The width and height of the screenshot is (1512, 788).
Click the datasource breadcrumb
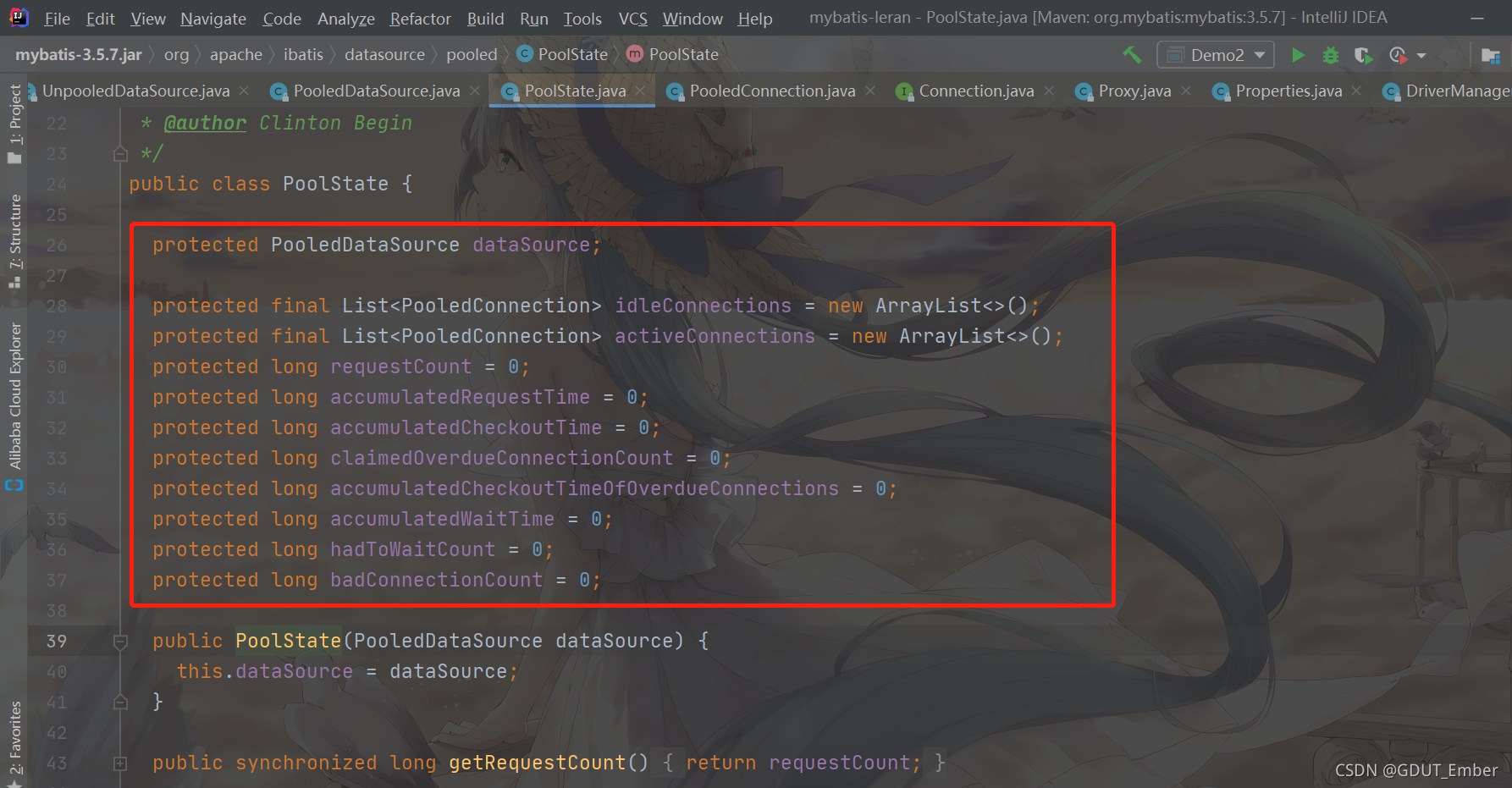pyautogui.click(x=384, y=55)
